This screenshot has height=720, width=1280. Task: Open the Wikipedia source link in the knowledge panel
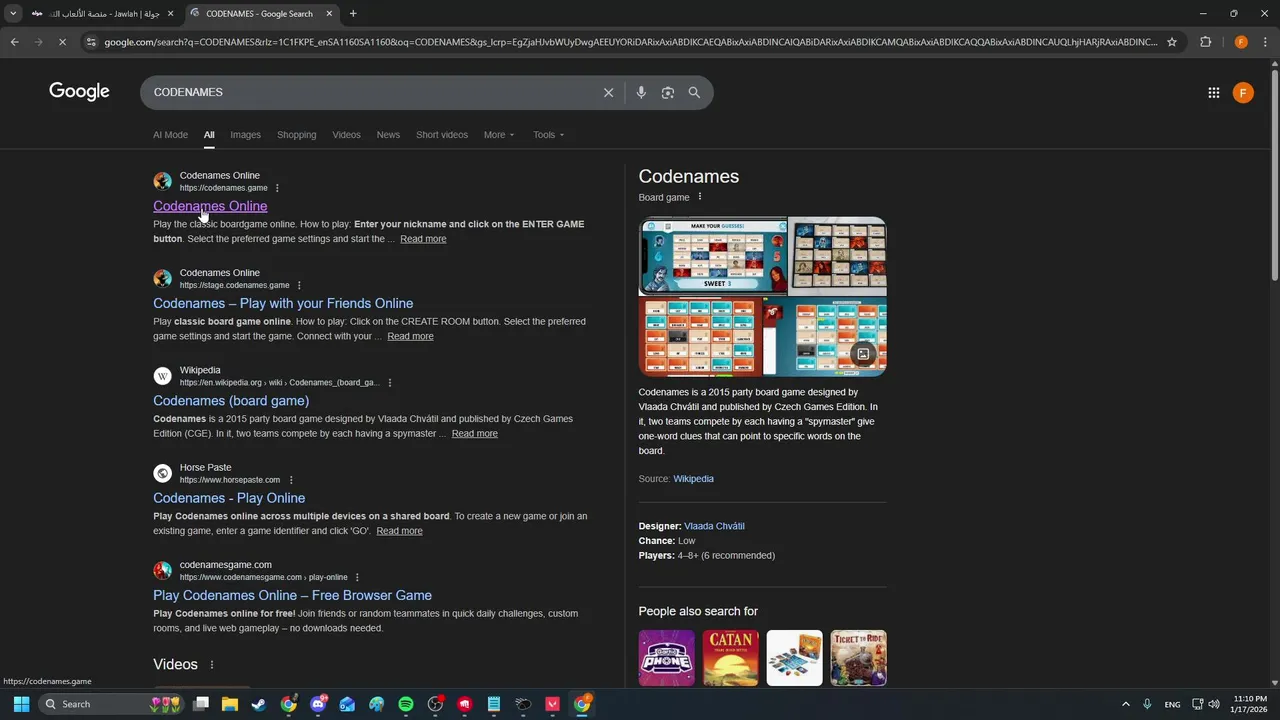click(693, 479)
